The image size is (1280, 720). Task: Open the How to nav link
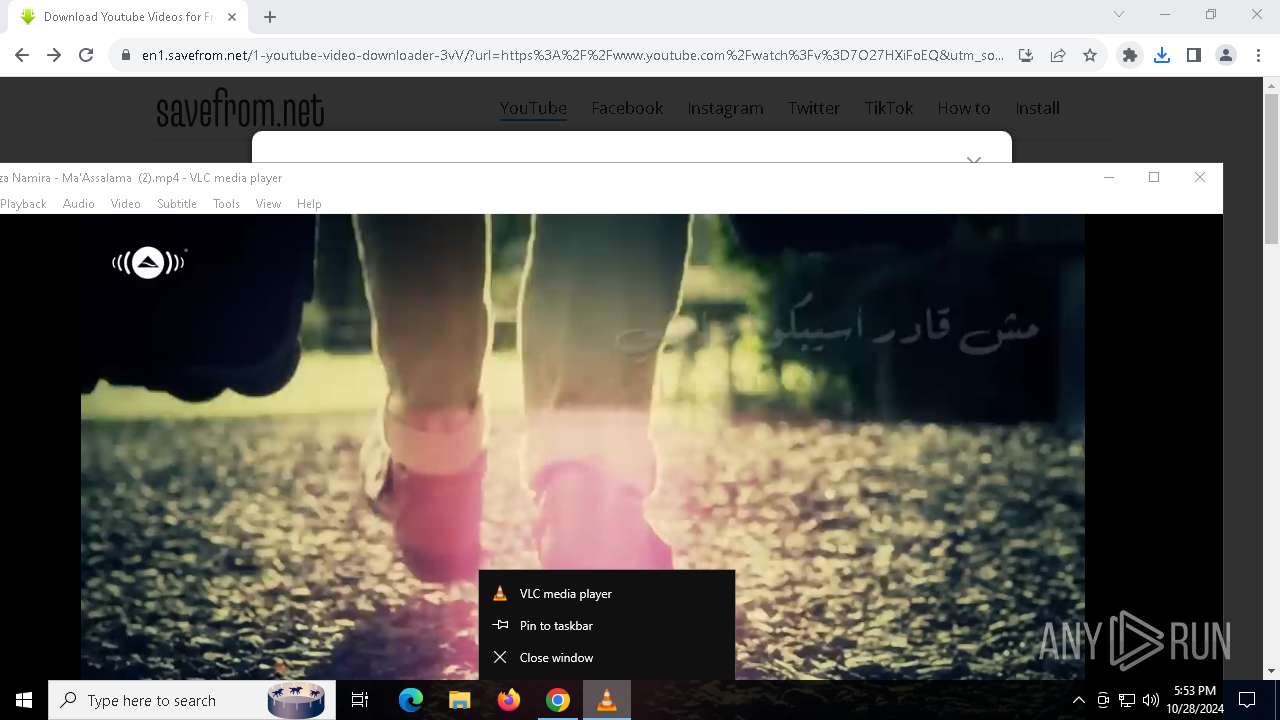click(963, 108)
